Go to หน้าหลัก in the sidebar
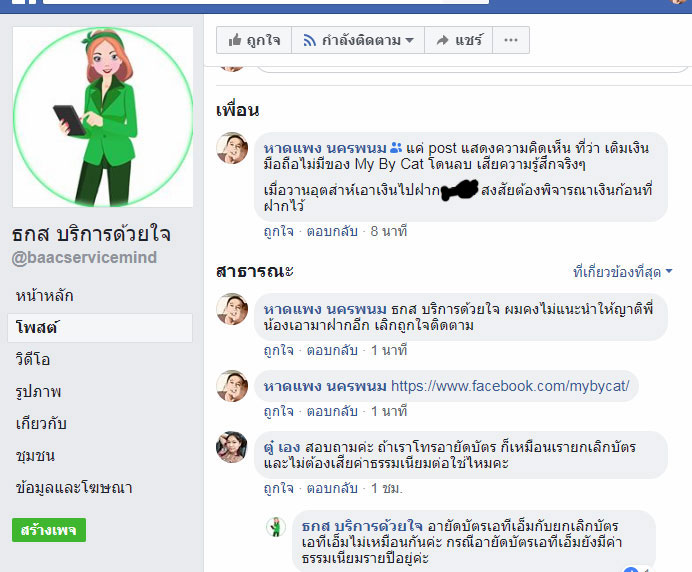The width and height of the screenshot is (692, 572). tap(45, 295)
